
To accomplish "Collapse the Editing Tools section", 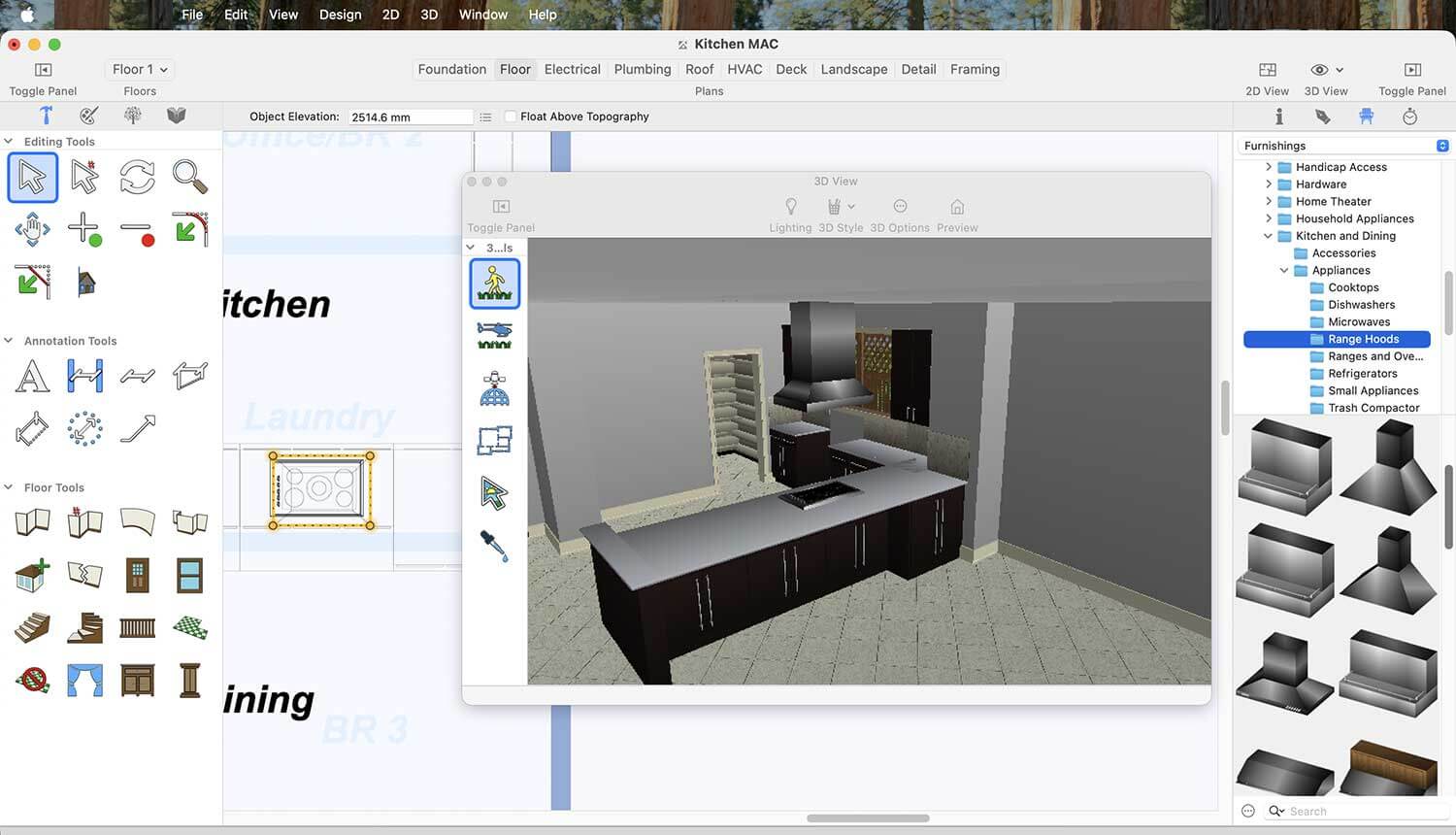I will point(9,142).
